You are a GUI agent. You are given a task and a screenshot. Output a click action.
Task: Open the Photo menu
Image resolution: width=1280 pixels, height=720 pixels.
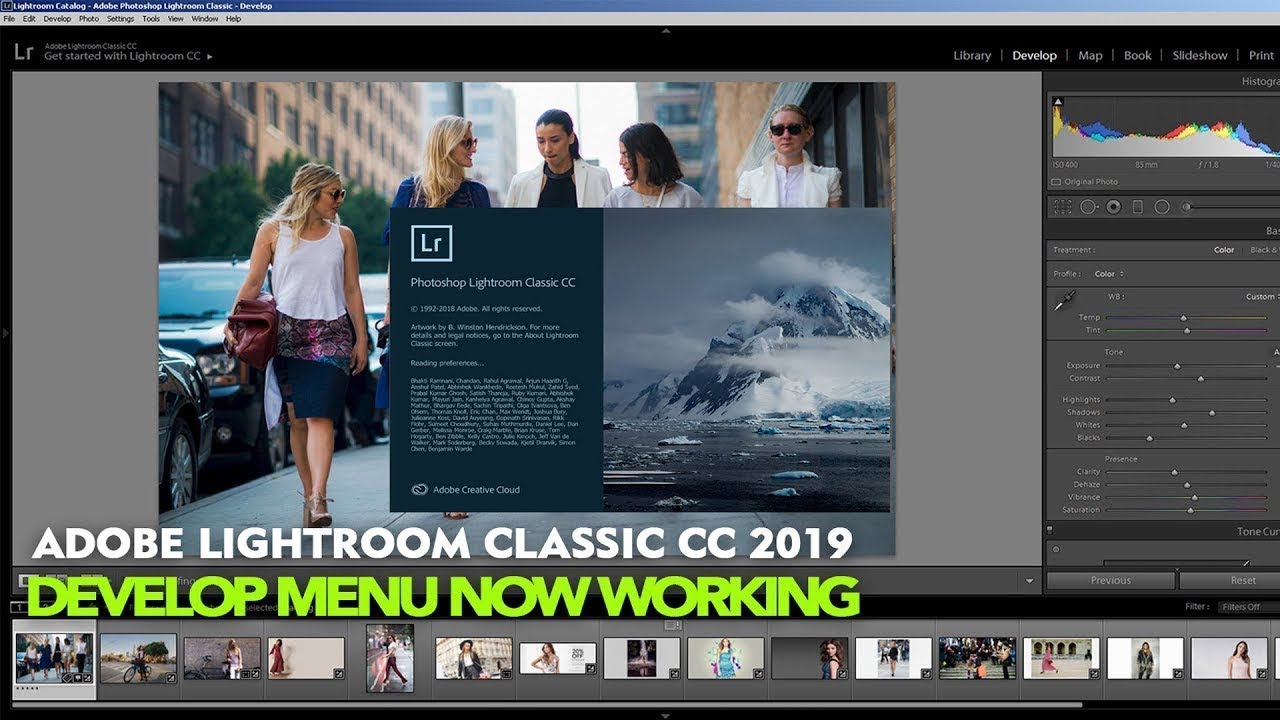(x=89, y=19)
